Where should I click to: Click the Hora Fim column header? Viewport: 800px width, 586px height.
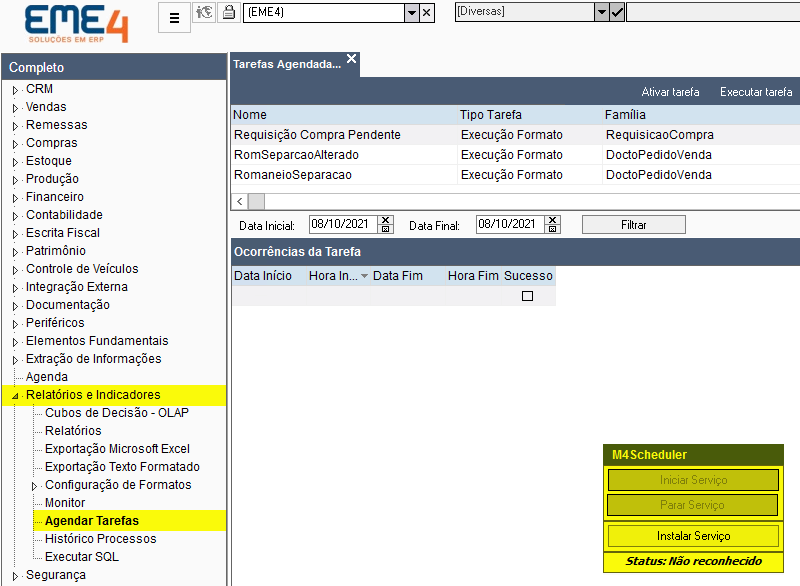pyautogui.click(x=473, y=276)
